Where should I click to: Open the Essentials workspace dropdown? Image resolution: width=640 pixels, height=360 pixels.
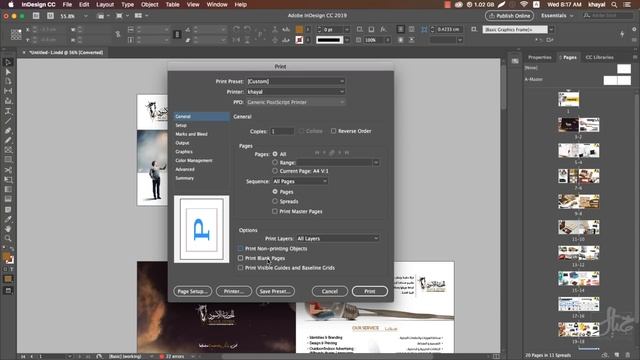[557, 16]
